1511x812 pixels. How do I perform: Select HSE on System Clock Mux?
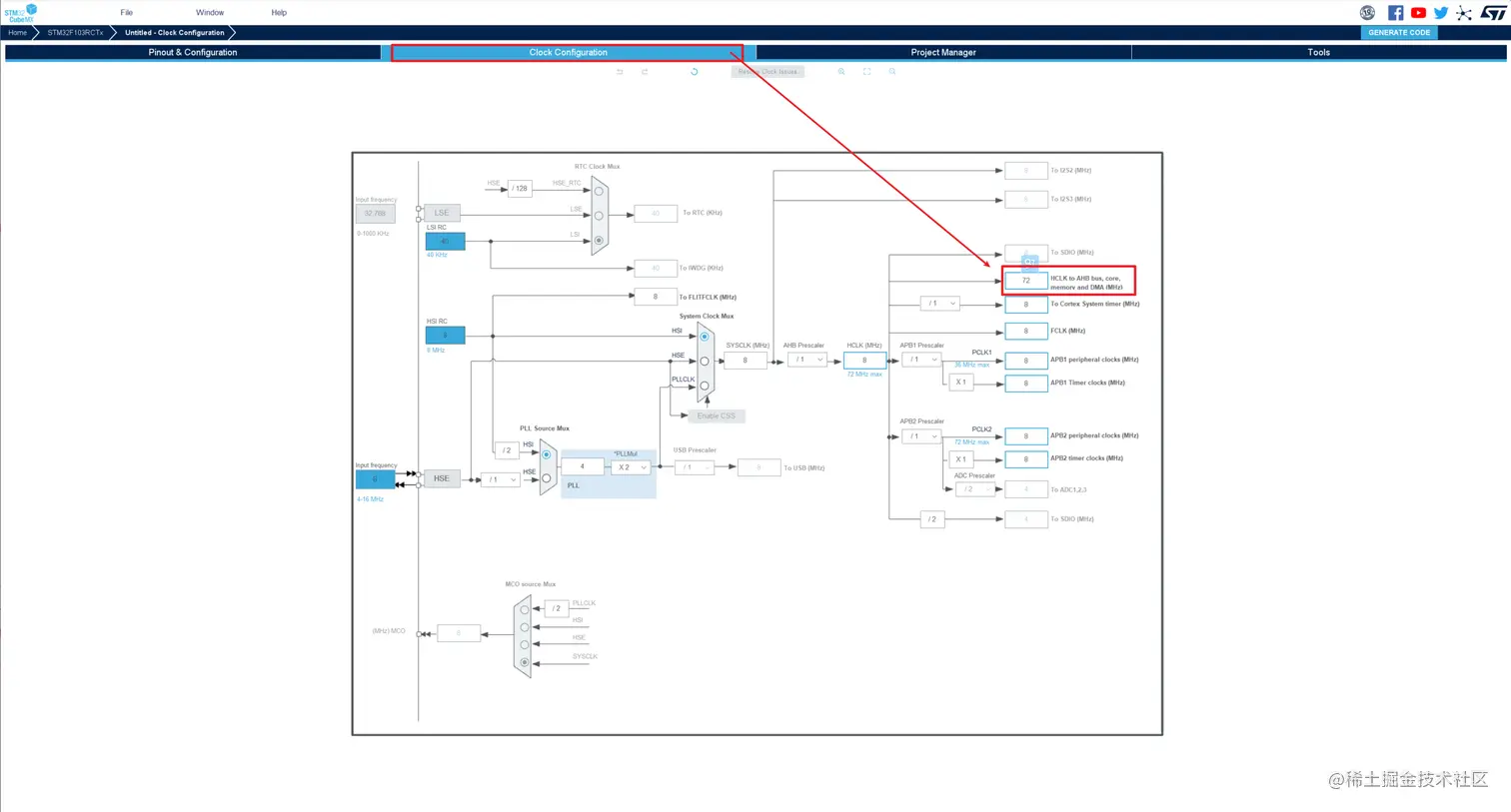coord(705,361)
